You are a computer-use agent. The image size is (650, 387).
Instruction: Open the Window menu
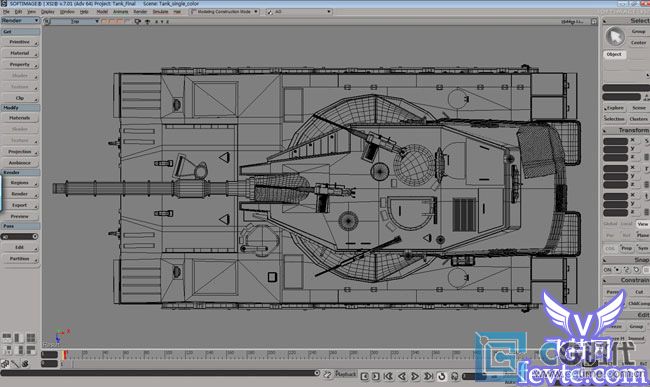[67, 12]
